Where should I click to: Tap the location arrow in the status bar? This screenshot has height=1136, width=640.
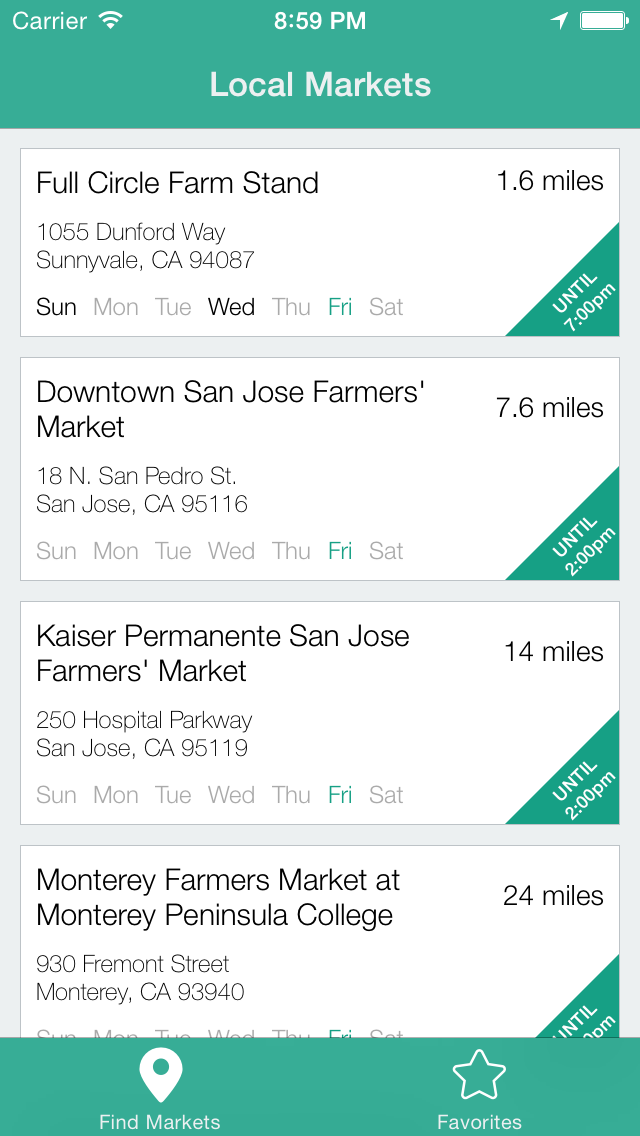(559, 19)
